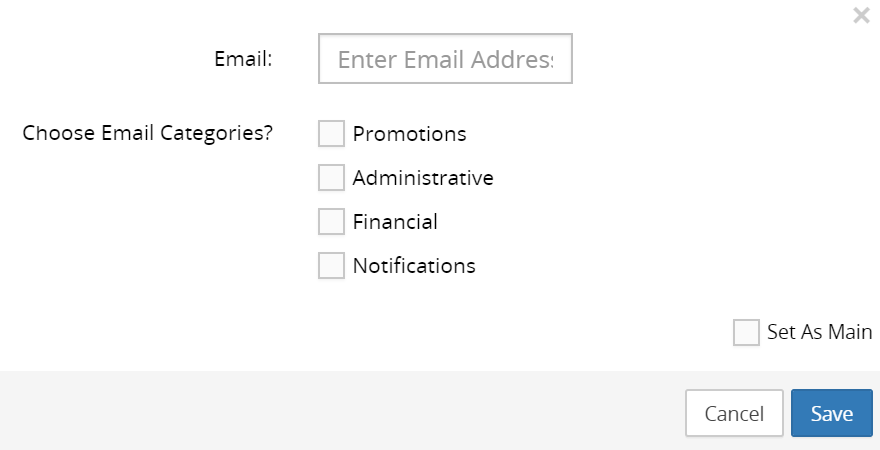The image size is (880, 450).
Task: Click the Notifications label text
Action: (x=414, y=266)
